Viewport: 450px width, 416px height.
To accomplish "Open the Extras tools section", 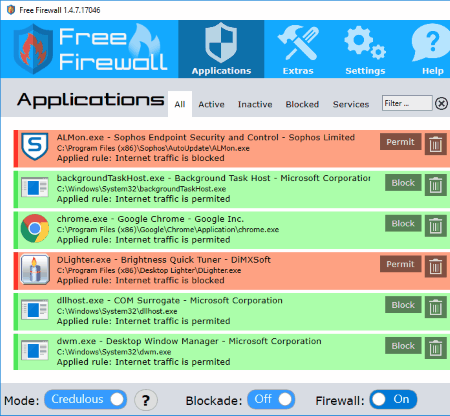I will tap(298, 49).
